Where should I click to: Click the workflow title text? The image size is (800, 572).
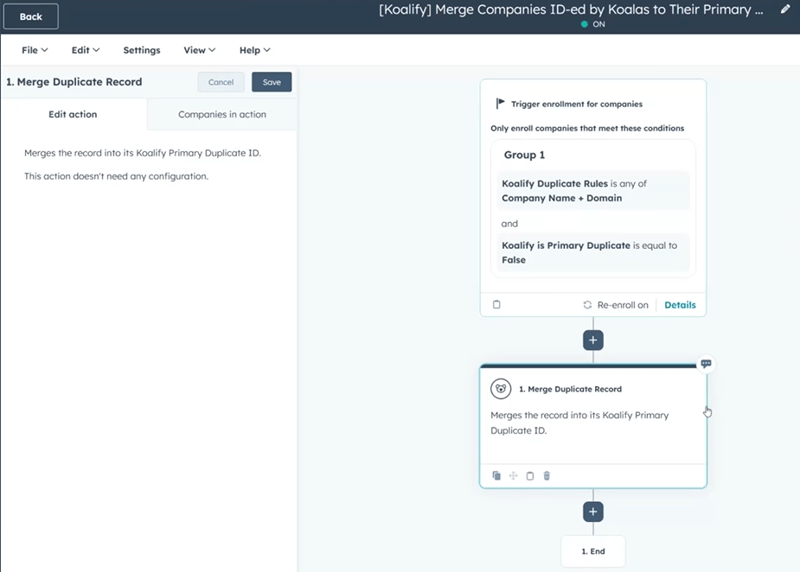pos(571,10)
